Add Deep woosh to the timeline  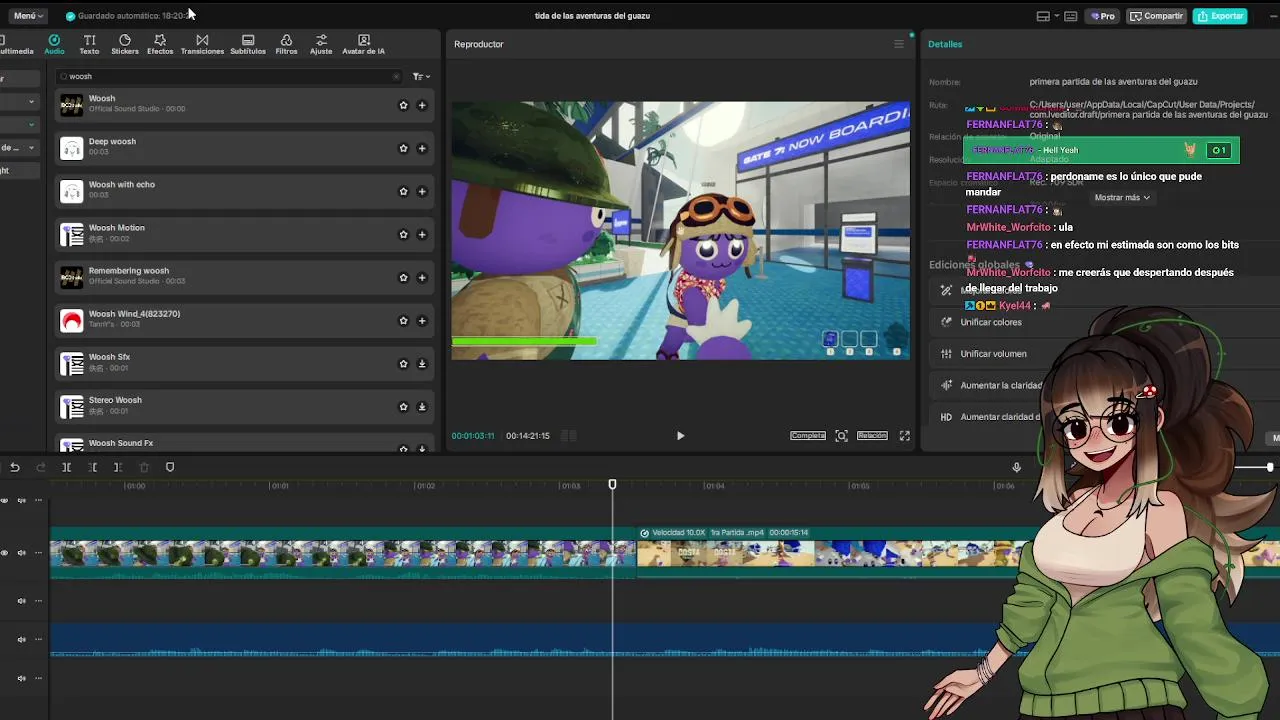422,148
